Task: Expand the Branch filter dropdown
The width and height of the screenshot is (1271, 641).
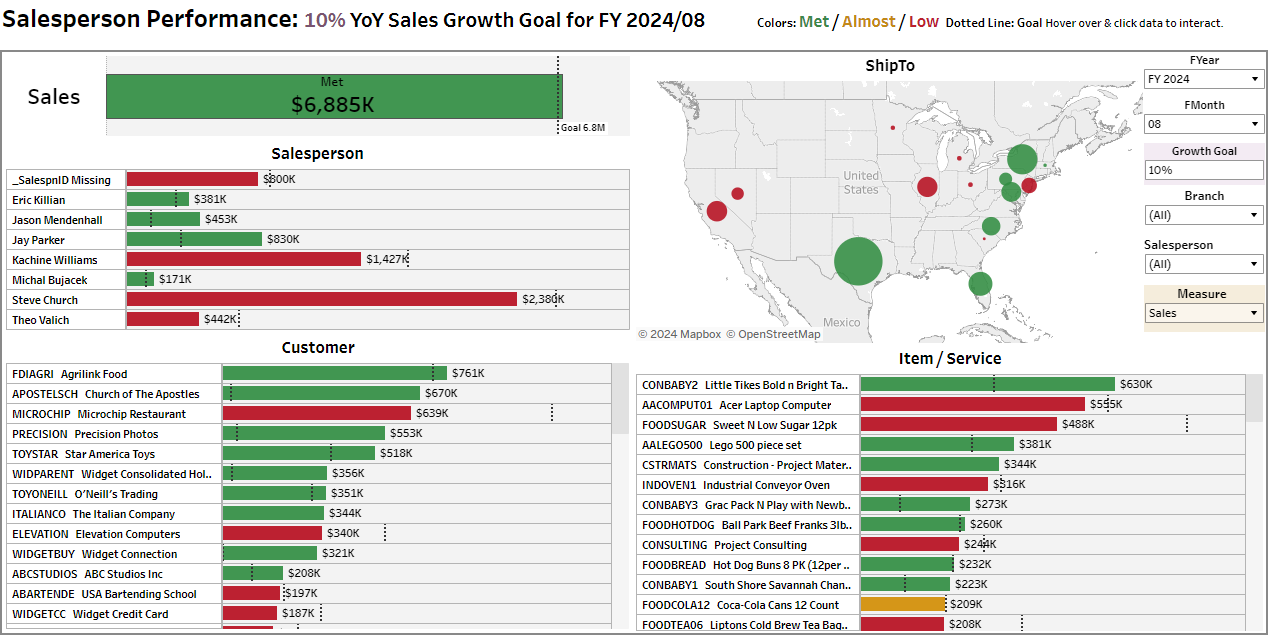Action: pyautogui.click(x=1203, y=215)
